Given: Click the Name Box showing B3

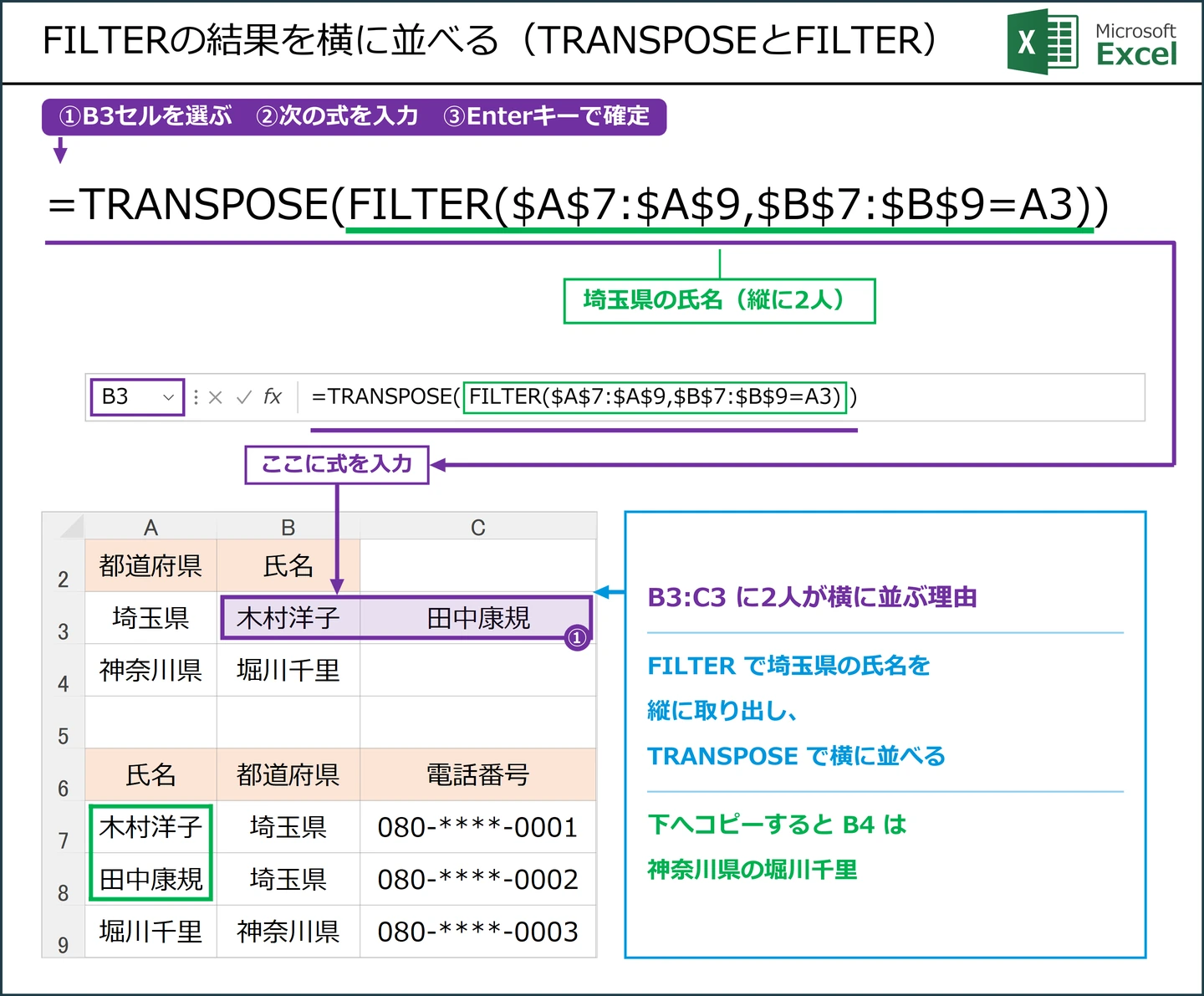Looking at the screenshot, I should tap(137, 396).
